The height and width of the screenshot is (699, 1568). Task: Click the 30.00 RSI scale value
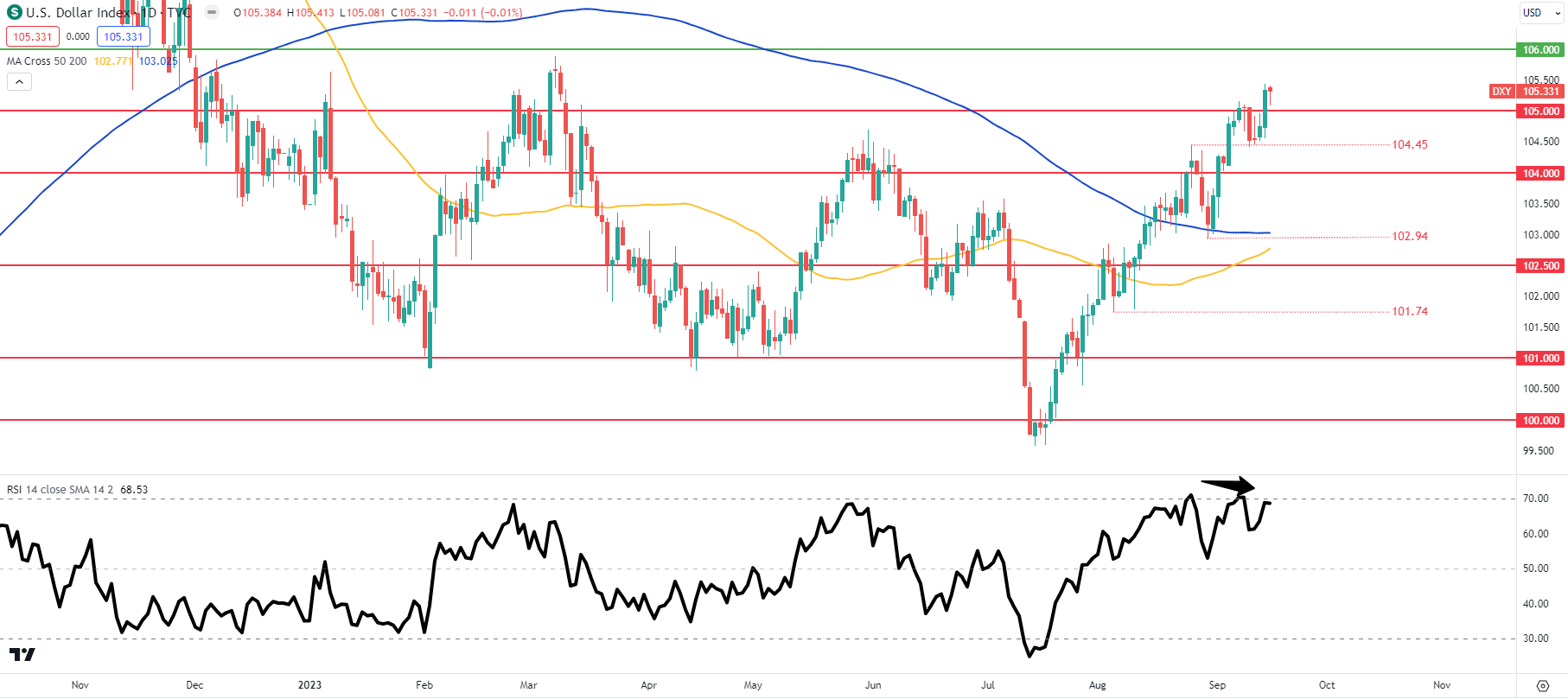[1536, 639]
